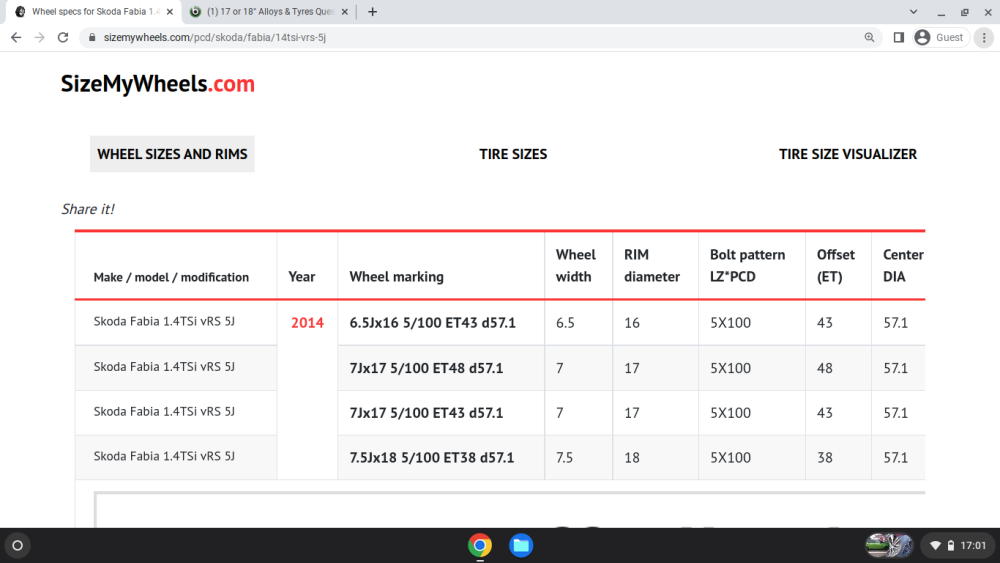Open the zoom magnifier icon in address bar

pyautogui.click(x=869, y=38)
